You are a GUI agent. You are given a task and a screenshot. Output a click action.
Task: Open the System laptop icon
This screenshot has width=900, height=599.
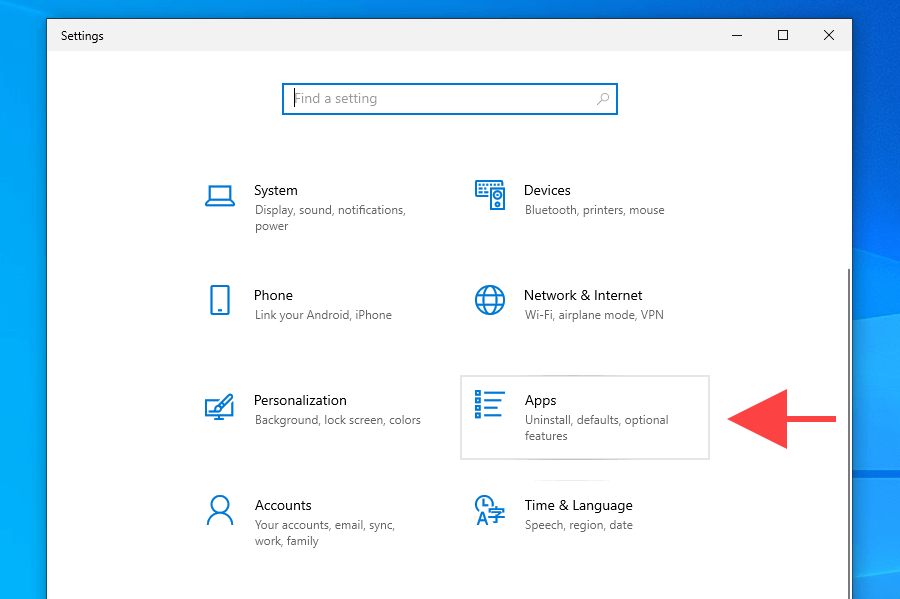click(x=220, y=196)
